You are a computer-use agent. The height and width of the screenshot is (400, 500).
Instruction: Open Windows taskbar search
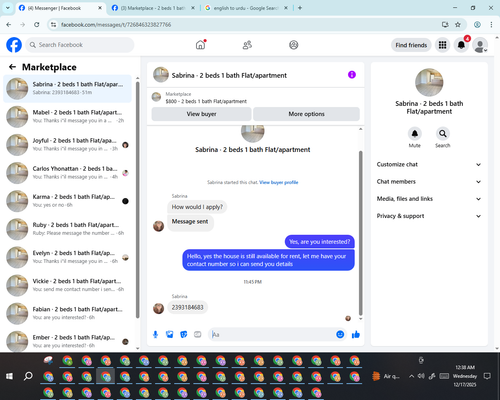coord(28,376)
